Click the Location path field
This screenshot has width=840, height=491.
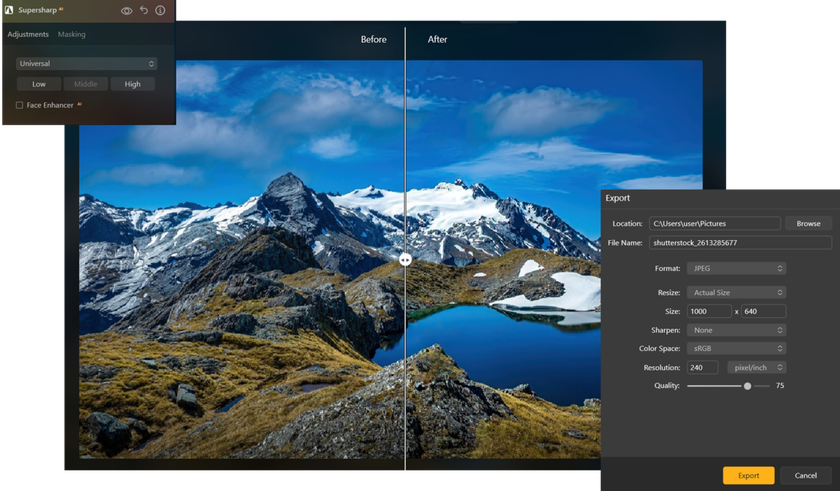(x=715, y=223)
